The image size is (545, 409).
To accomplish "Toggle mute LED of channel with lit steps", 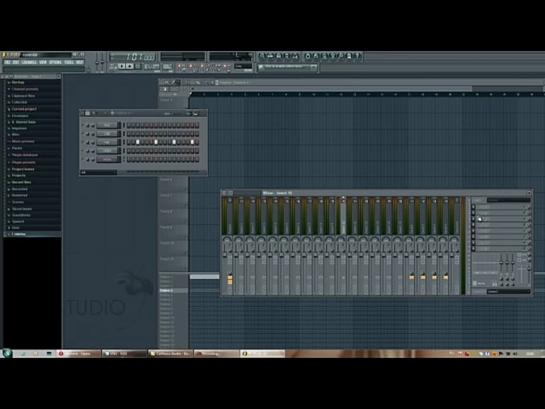I will 83,142.
